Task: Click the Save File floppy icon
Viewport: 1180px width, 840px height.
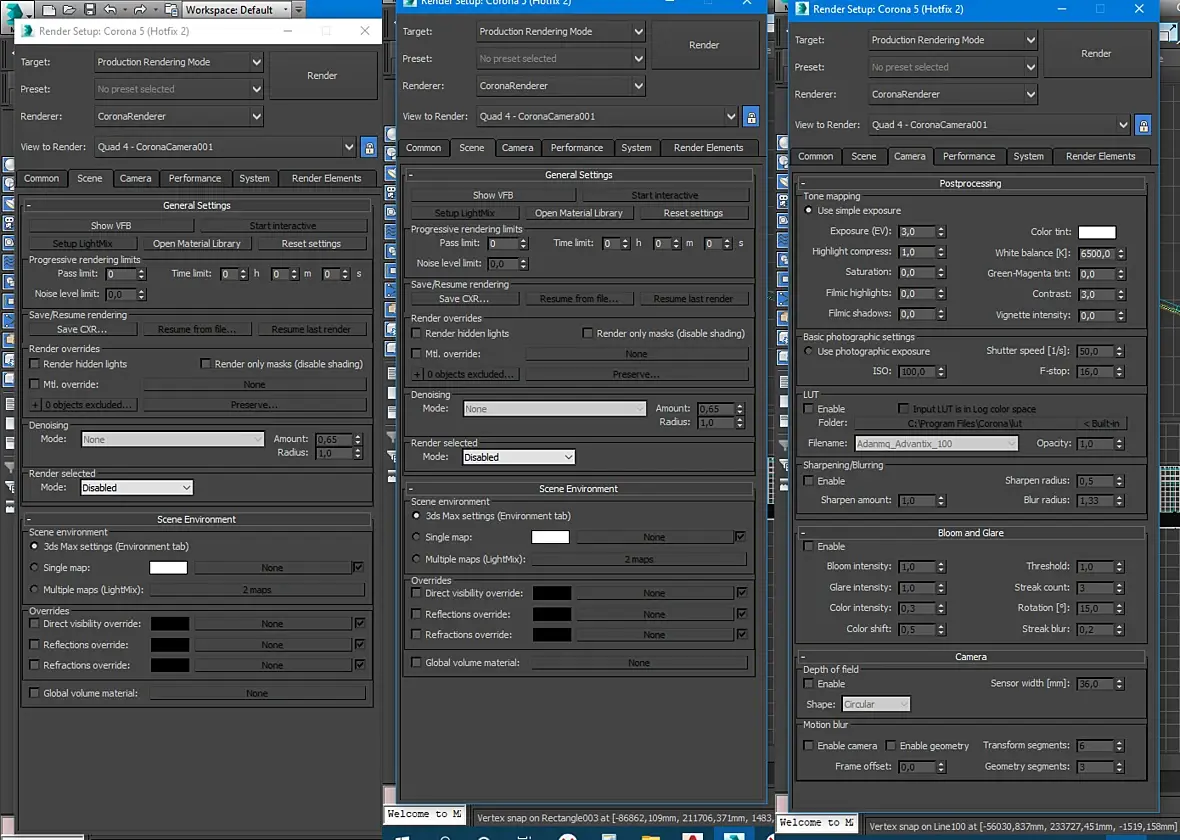Action: 90,10
